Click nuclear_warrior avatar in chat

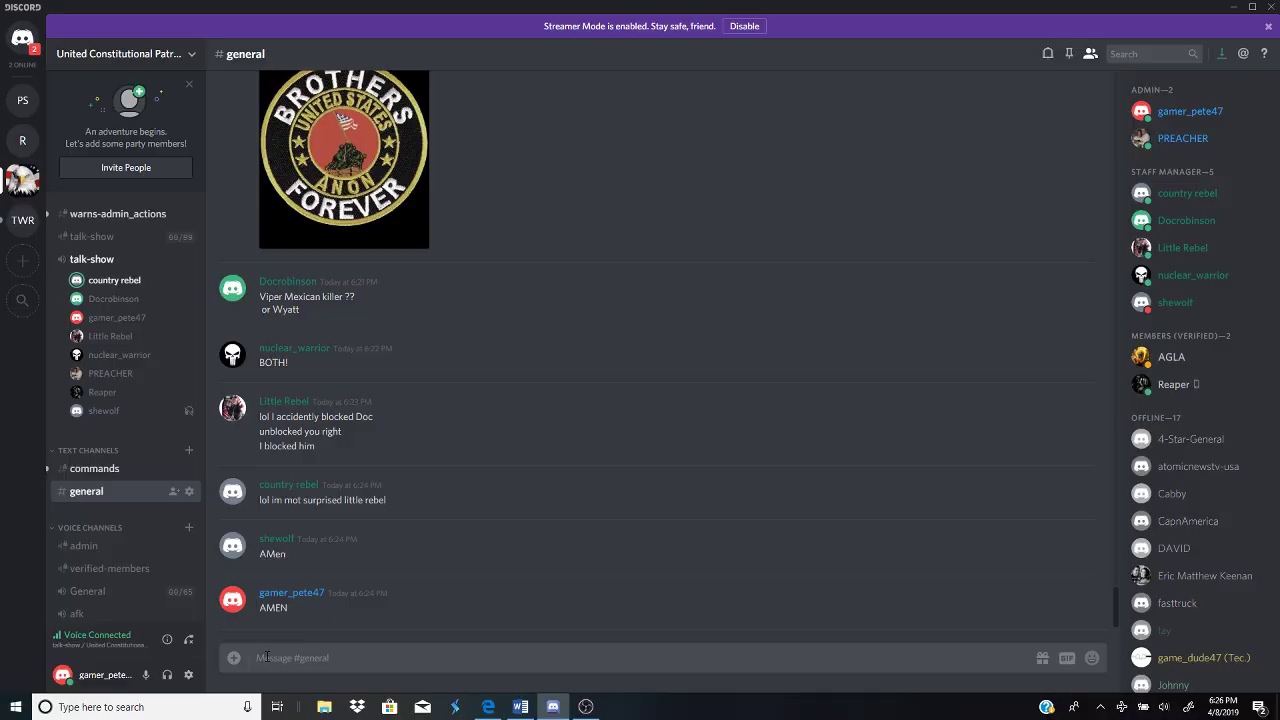233,354
